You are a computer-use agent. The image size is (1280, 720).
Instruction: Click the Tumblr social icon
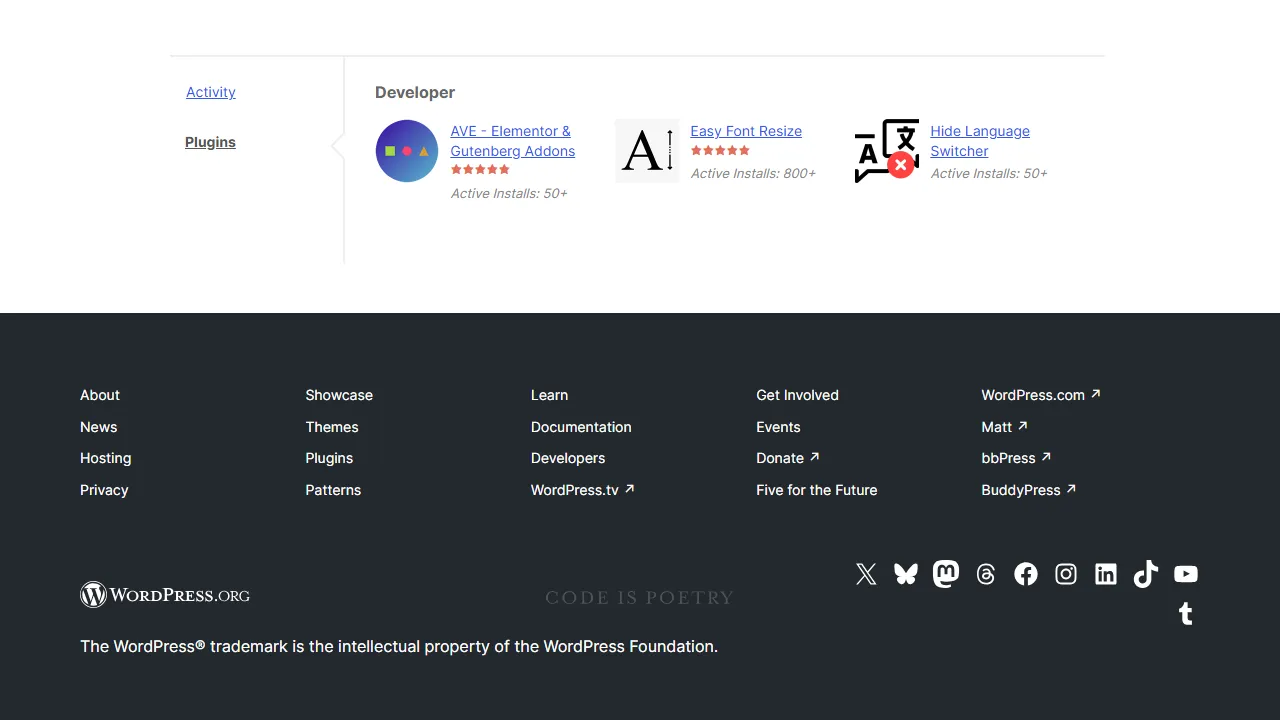(1185, 614)
